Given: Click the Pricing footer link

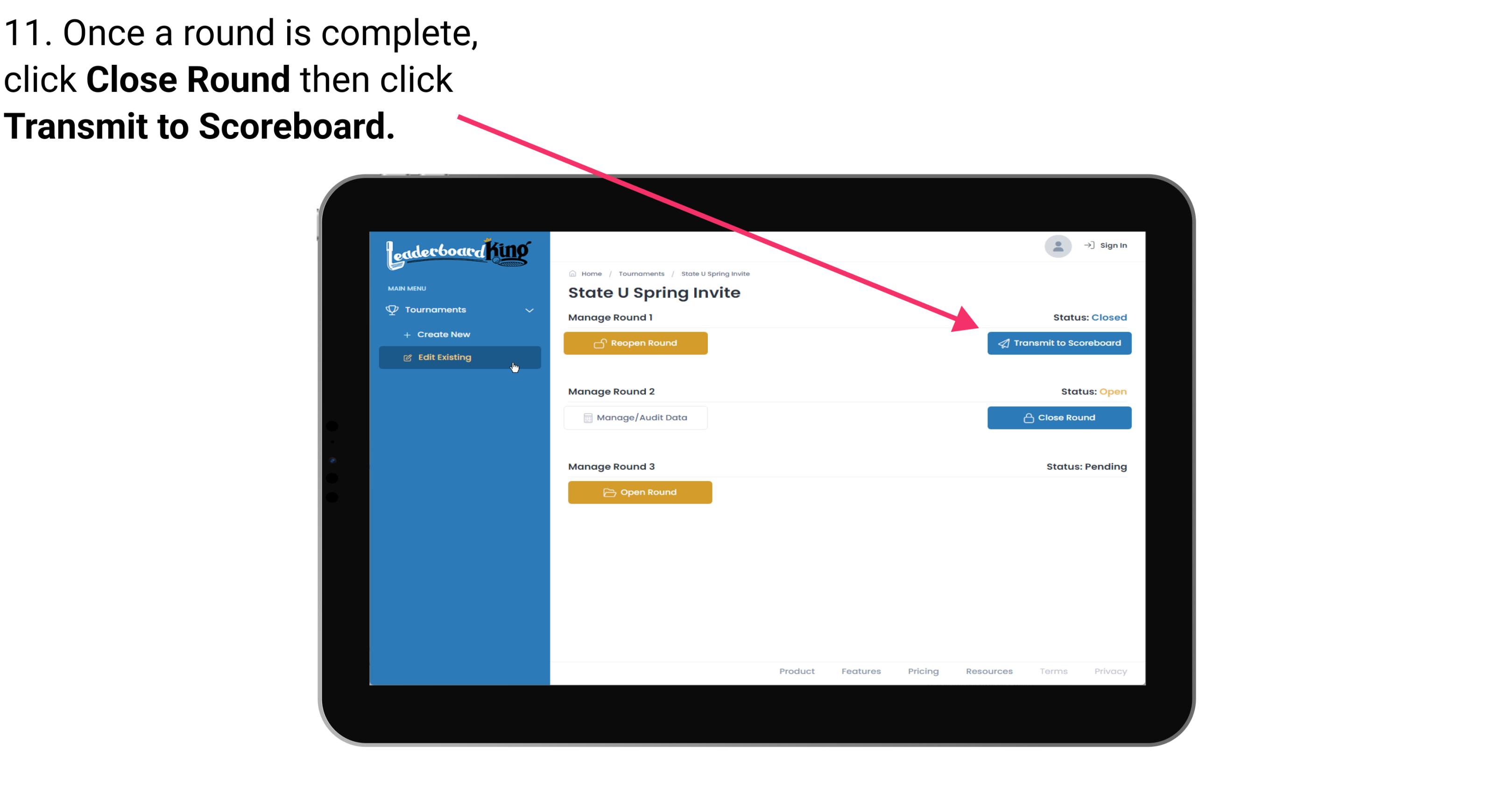Looking at the screenshot, I should point(923,670).
